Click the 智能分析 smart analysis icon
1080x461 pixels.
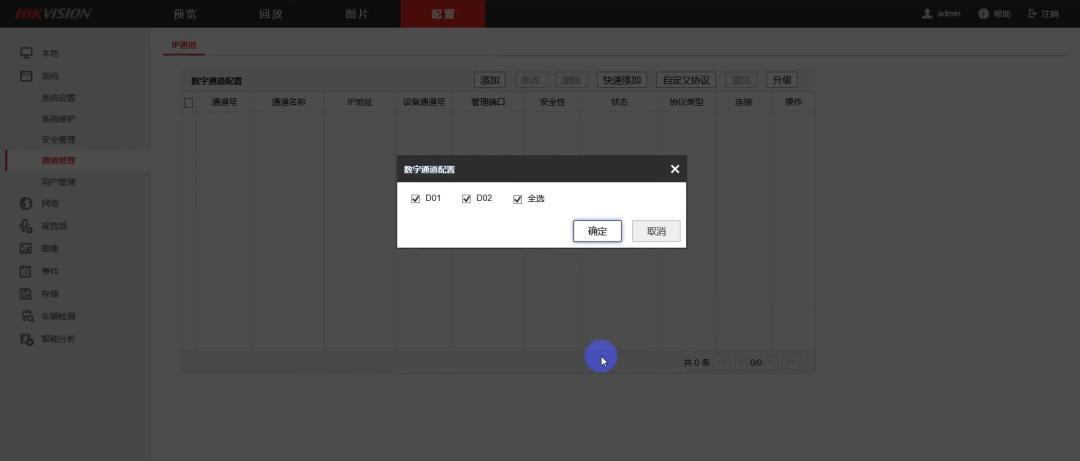[26, 339]
